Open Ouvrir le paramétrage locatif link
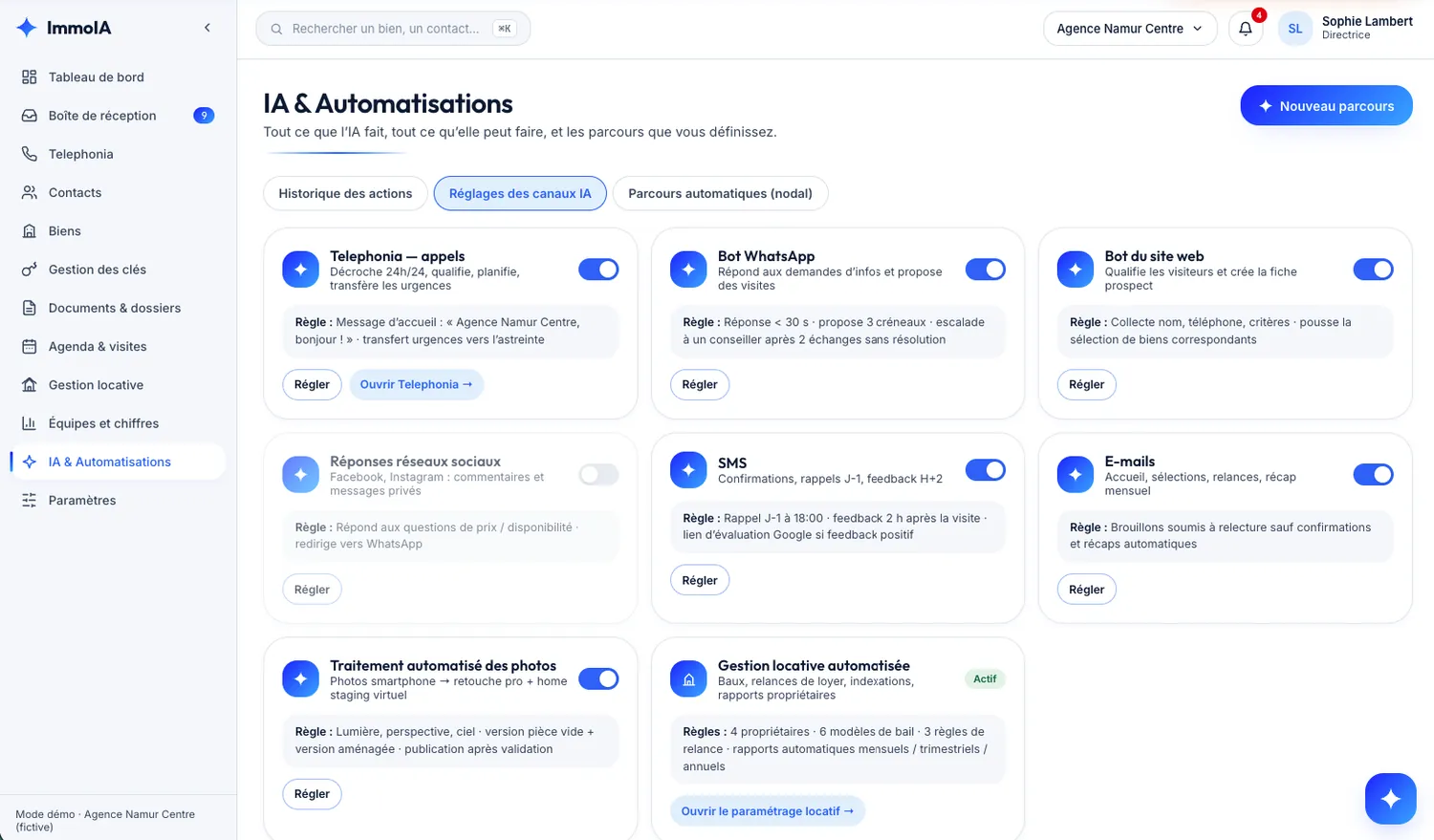1434x840 pixels. [768, 811]
